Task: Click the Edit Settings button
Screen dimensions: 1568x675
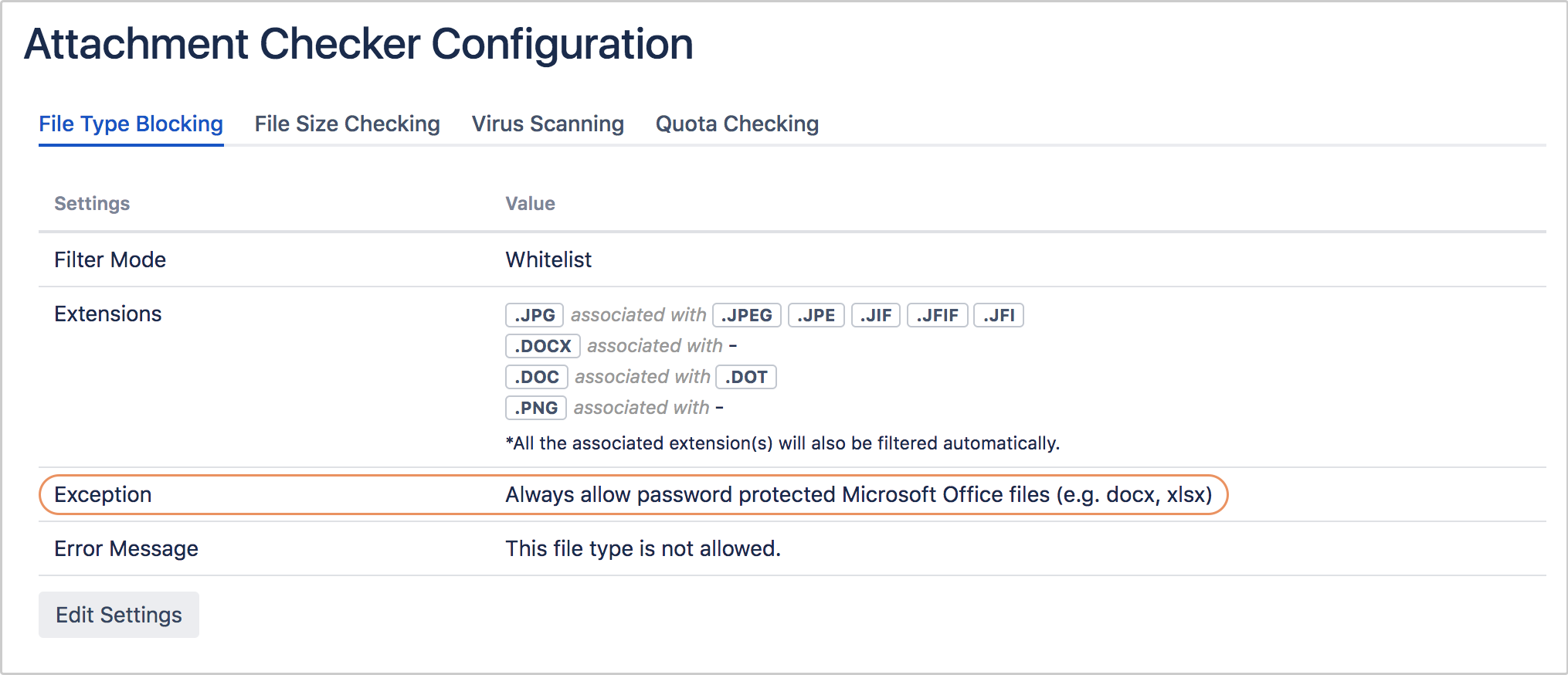Action: 118,614
